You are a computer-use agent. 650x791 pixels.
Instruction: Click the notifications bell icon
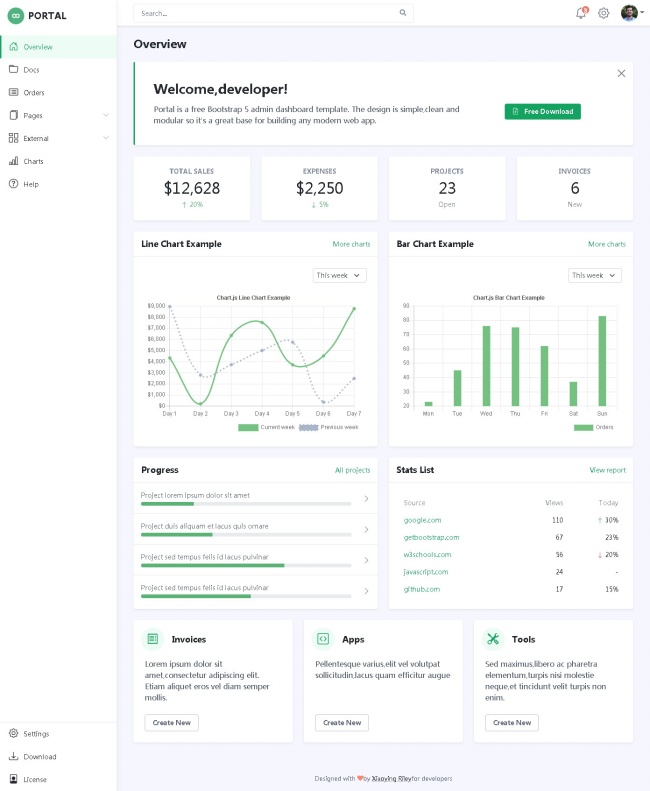(581, 13)
